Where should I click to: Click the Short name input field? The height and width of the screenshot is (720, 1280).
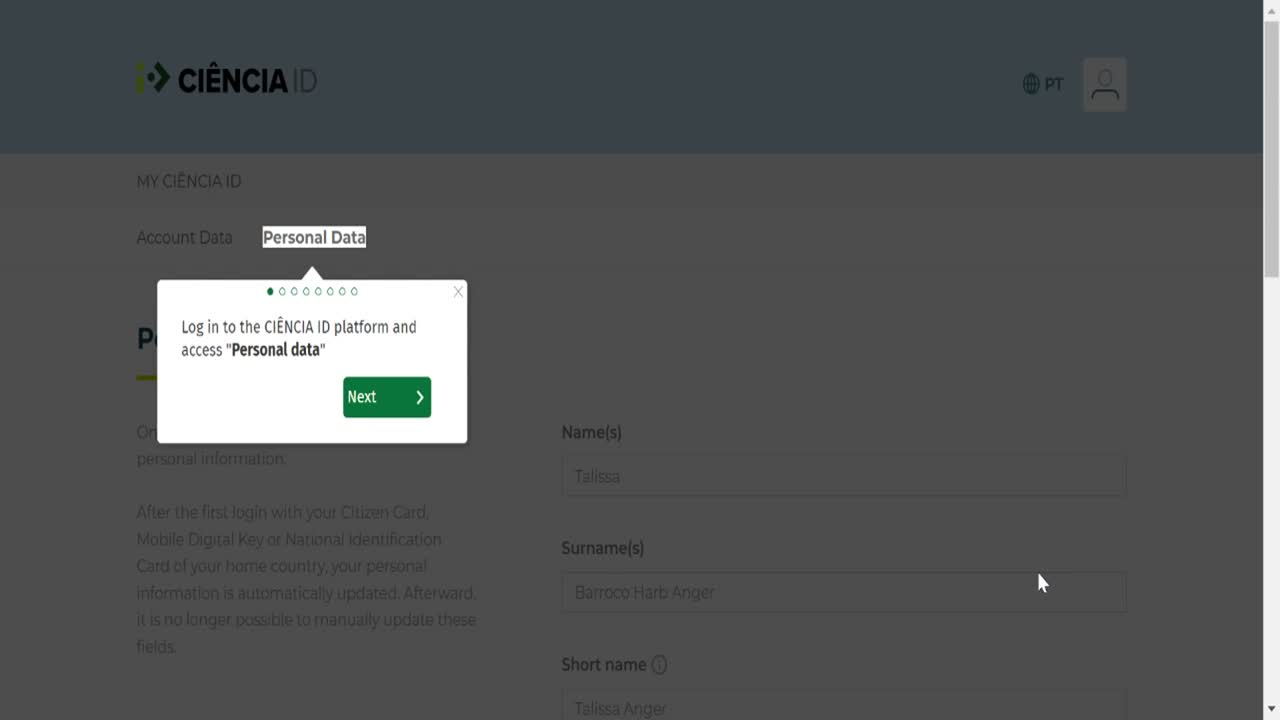pyautogui.click(x=844, y=705)
